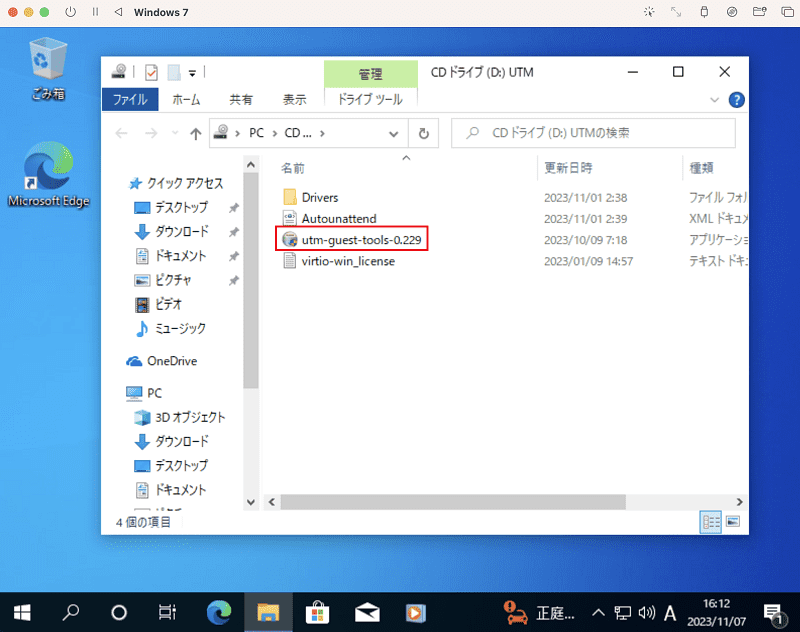Go up one folder level
The width and height of the screenshot is (800, 632).
pyautogui.click(x=195, y=134)
